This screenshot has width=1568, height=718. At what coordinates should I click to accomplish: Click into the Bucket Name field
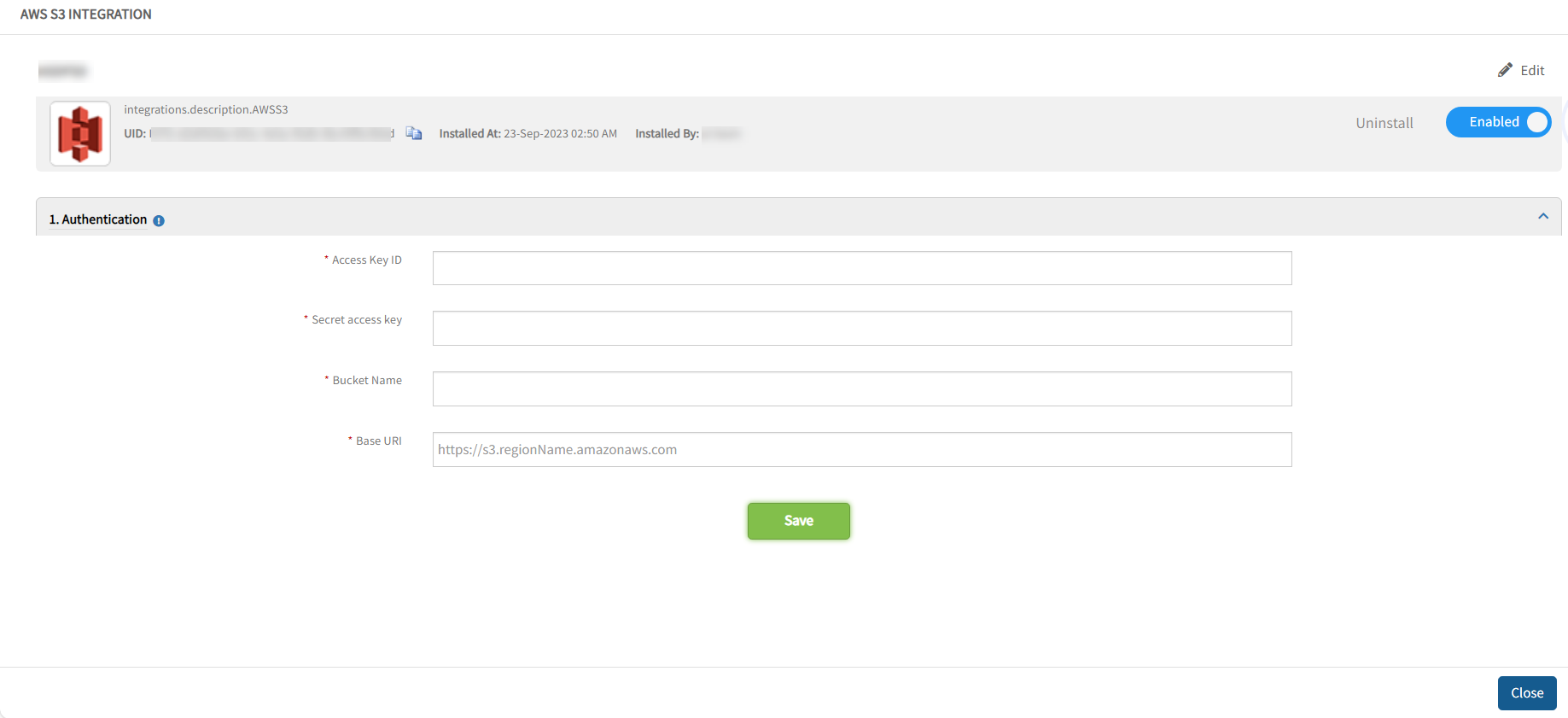click(862, 388)
